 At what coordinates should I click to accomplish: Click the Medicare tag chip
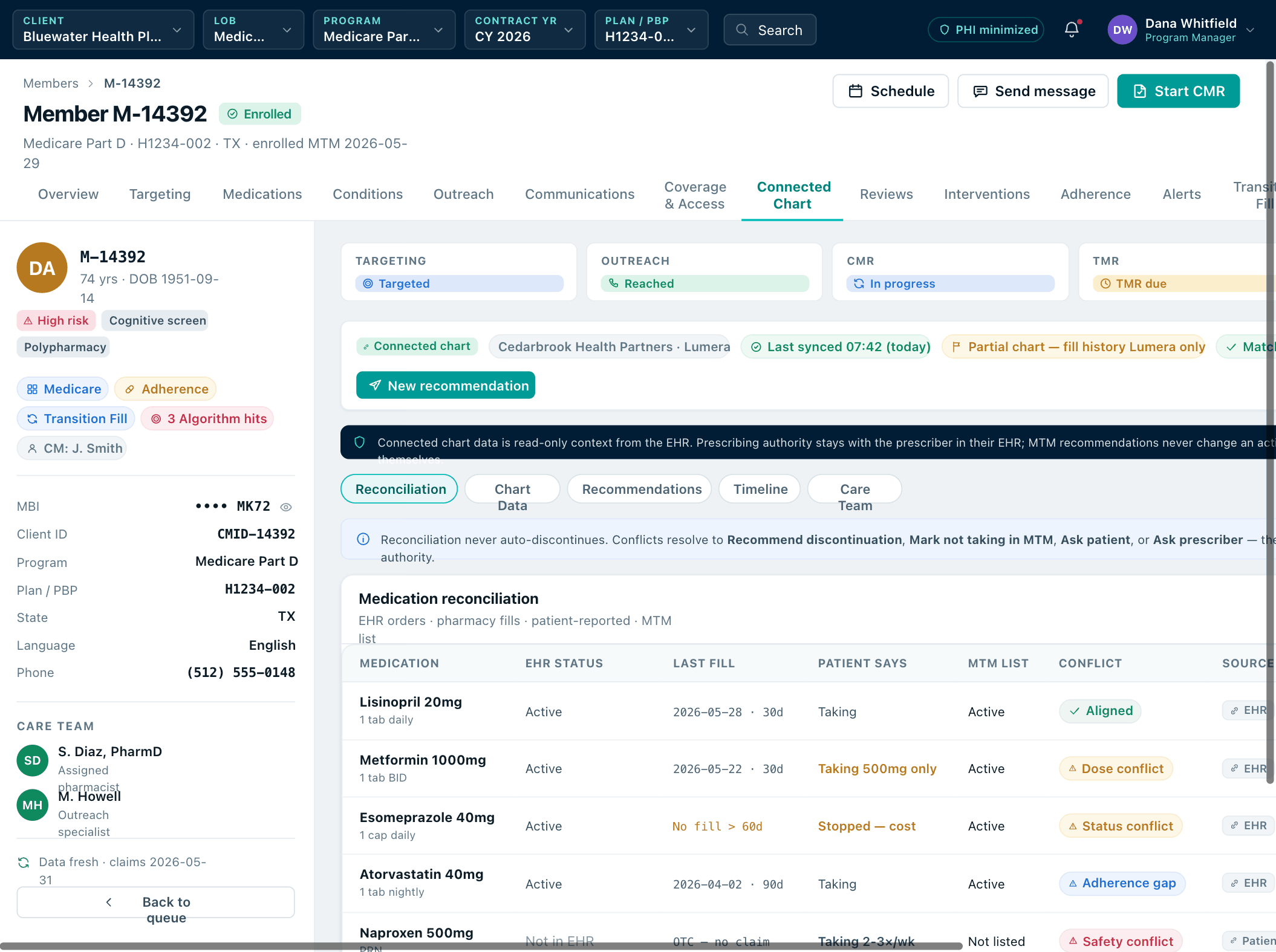(63, 389)
